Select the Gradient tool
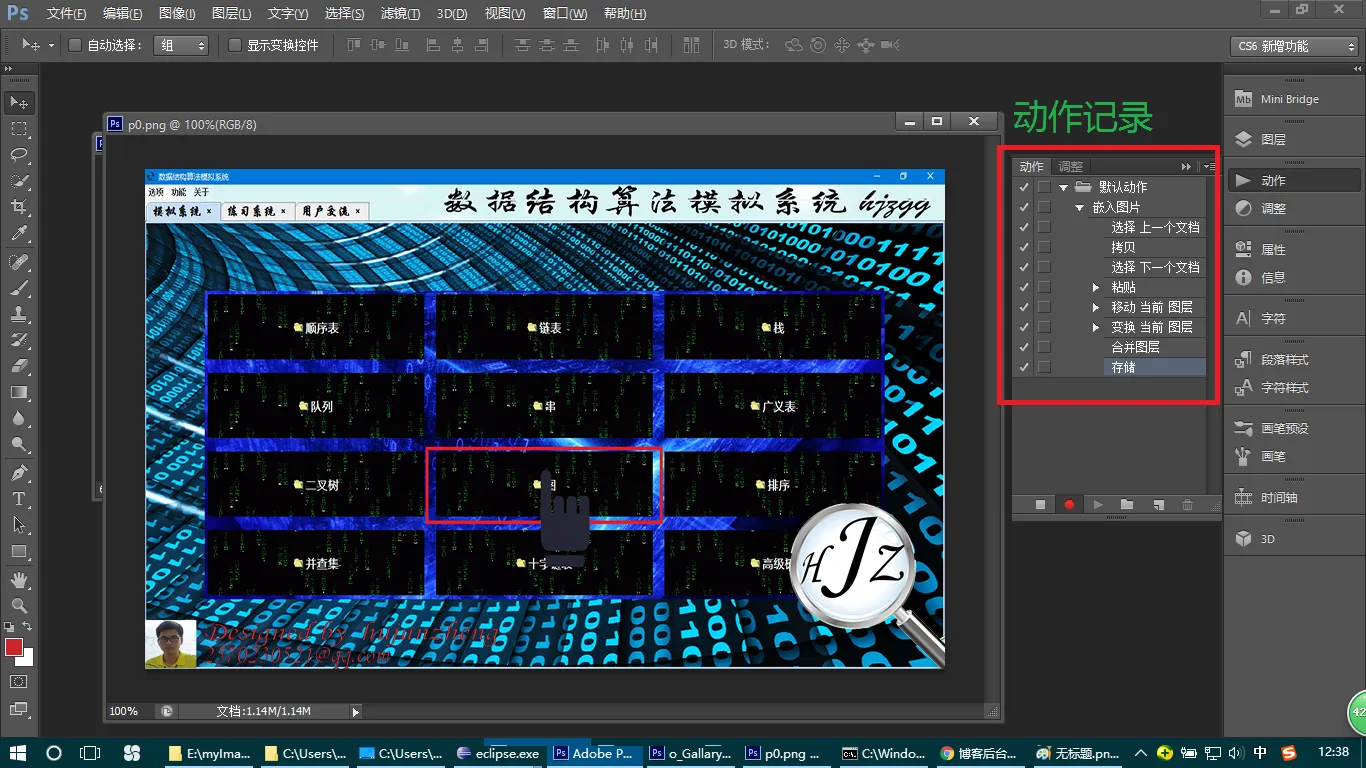Image resolution: width=1366 pixels, height=768 pixels. click(19, 392)
